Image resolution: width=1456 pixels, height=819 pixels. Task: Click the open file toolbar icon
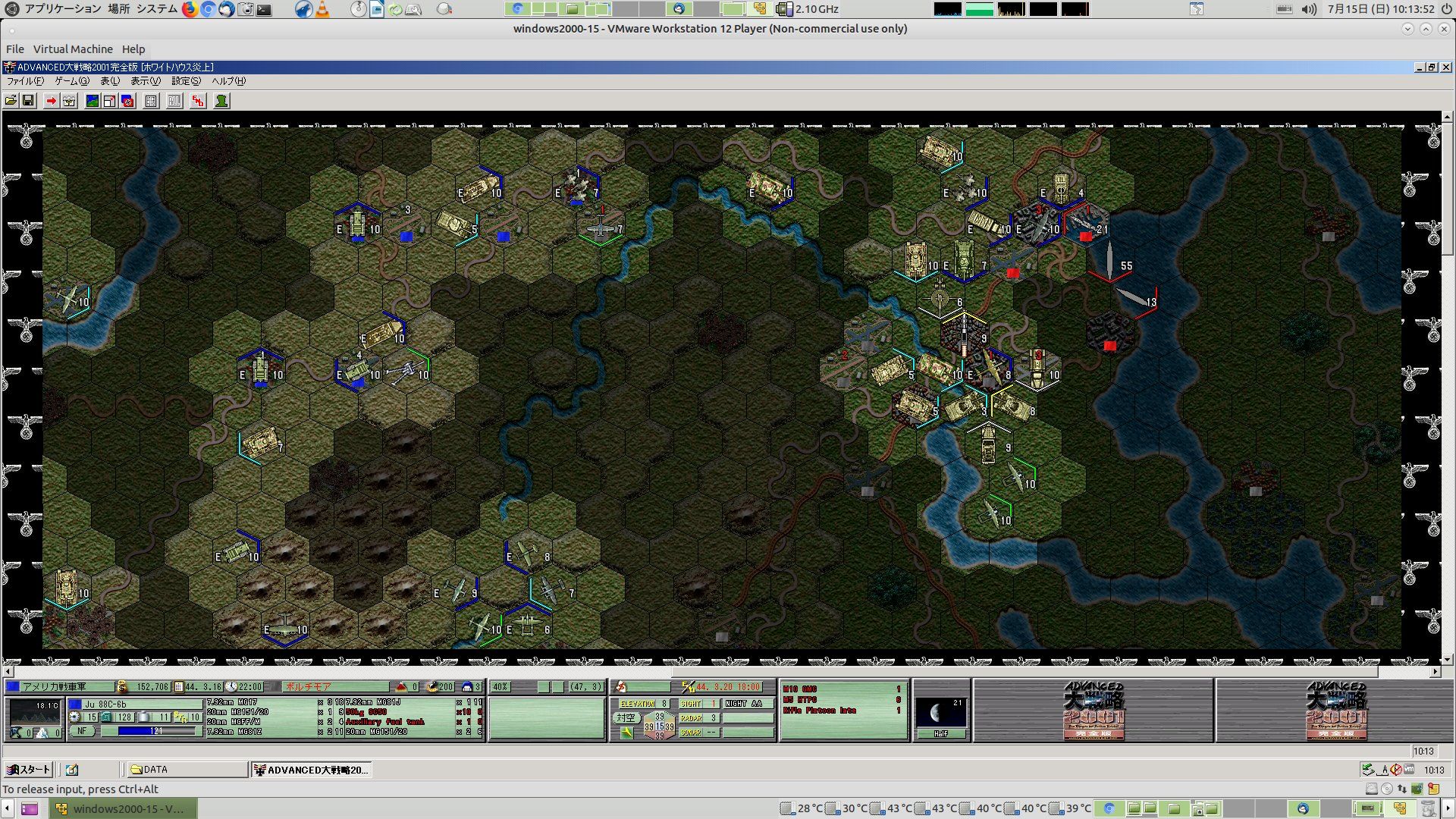(x=11, y=101)
